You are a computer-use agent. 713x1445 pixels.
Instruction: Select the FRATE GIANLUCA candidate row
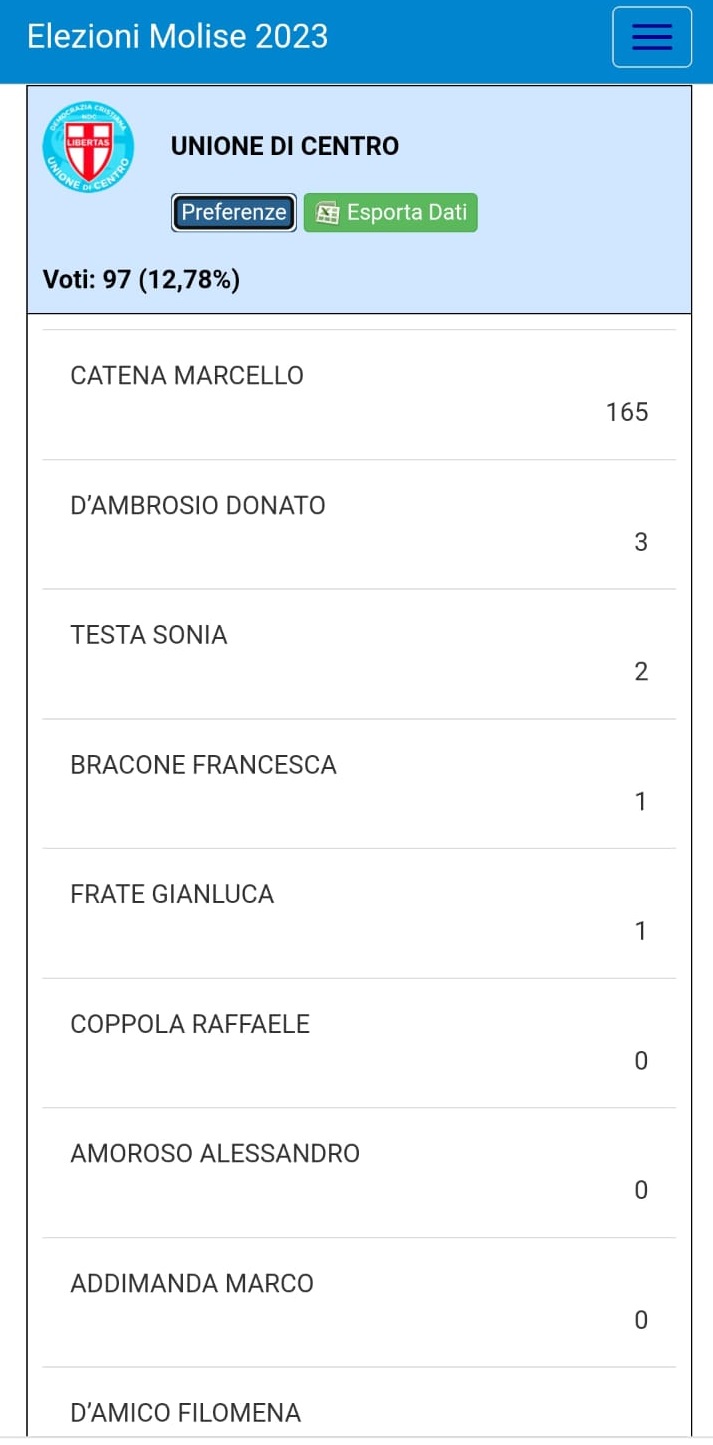tap(359, 914)
